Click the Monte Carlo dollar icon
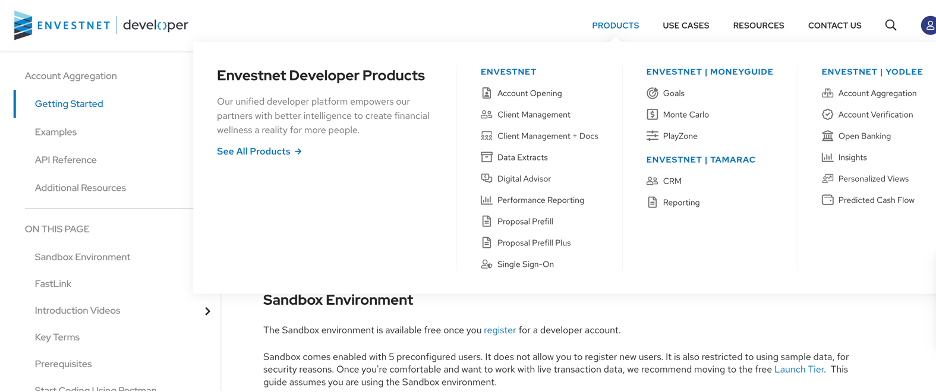This screenshot has width=936, height=392. [x=652, y=115]
